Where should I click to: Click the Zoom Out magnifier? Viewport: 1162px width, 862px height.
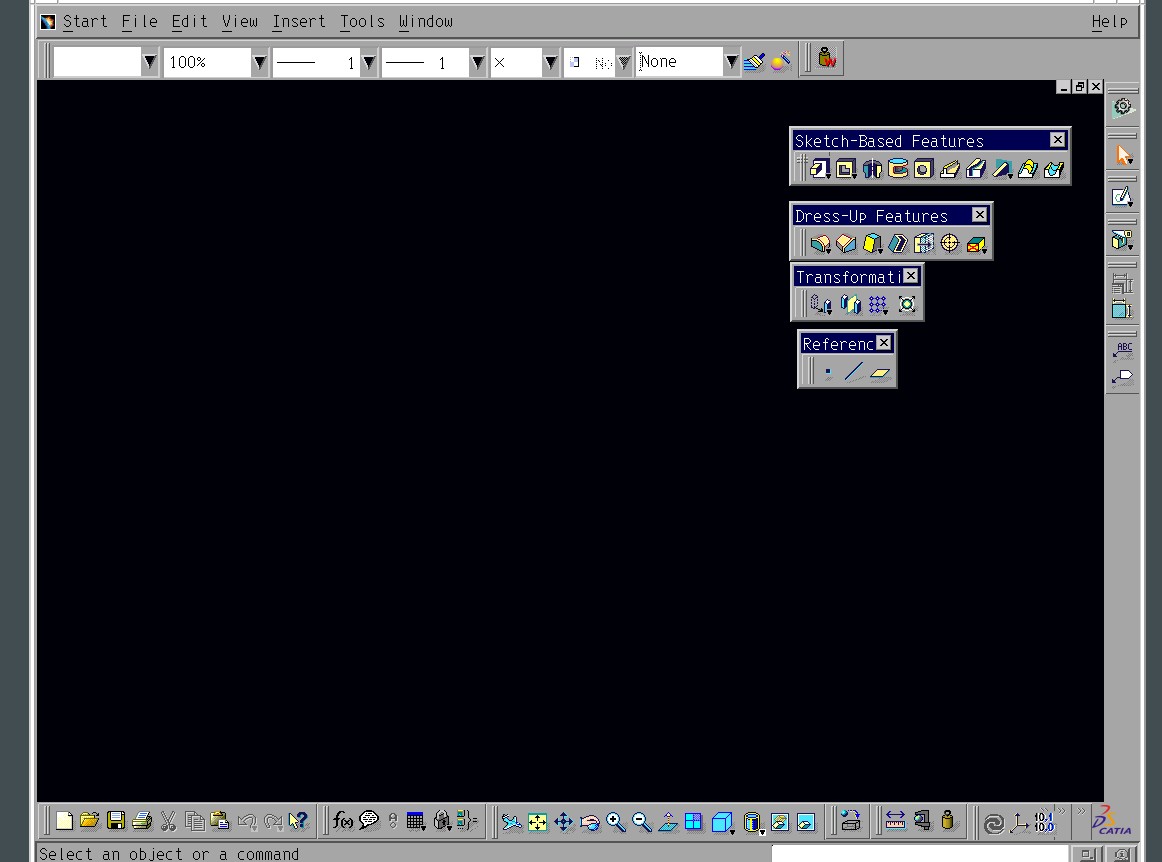[642, 821]
